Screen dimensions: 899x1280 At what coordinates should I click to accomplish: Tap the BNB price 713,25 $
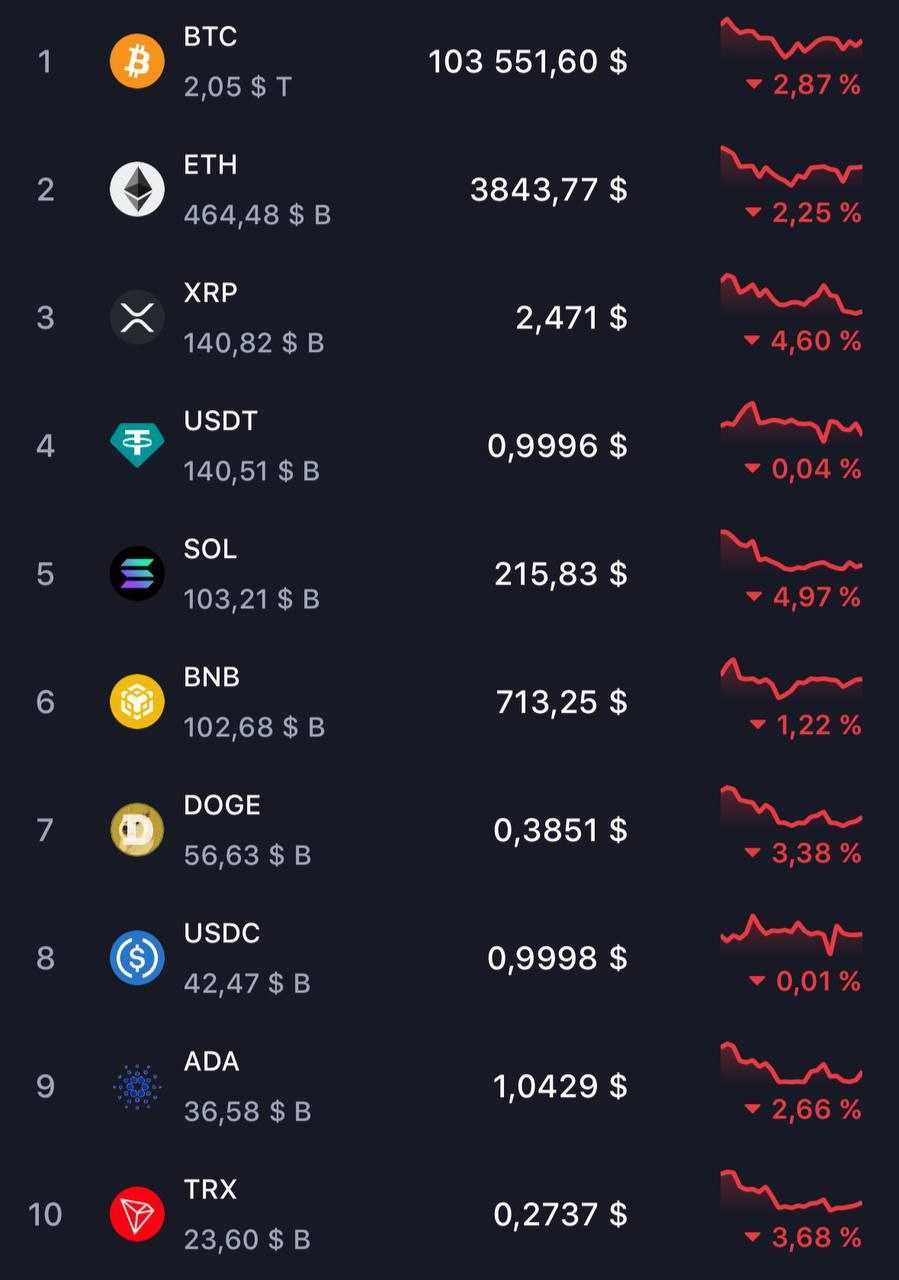click(562, 702)
